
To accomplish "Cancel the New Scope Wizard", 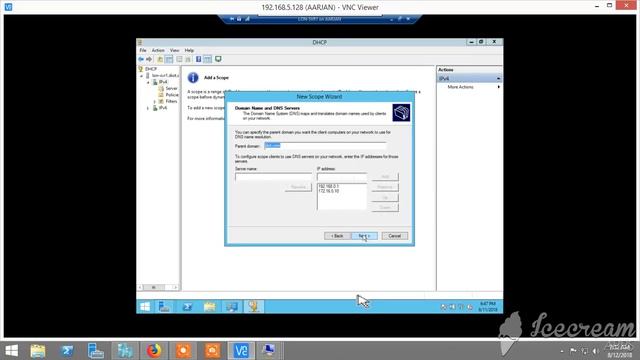I will (x=395, y=236).
